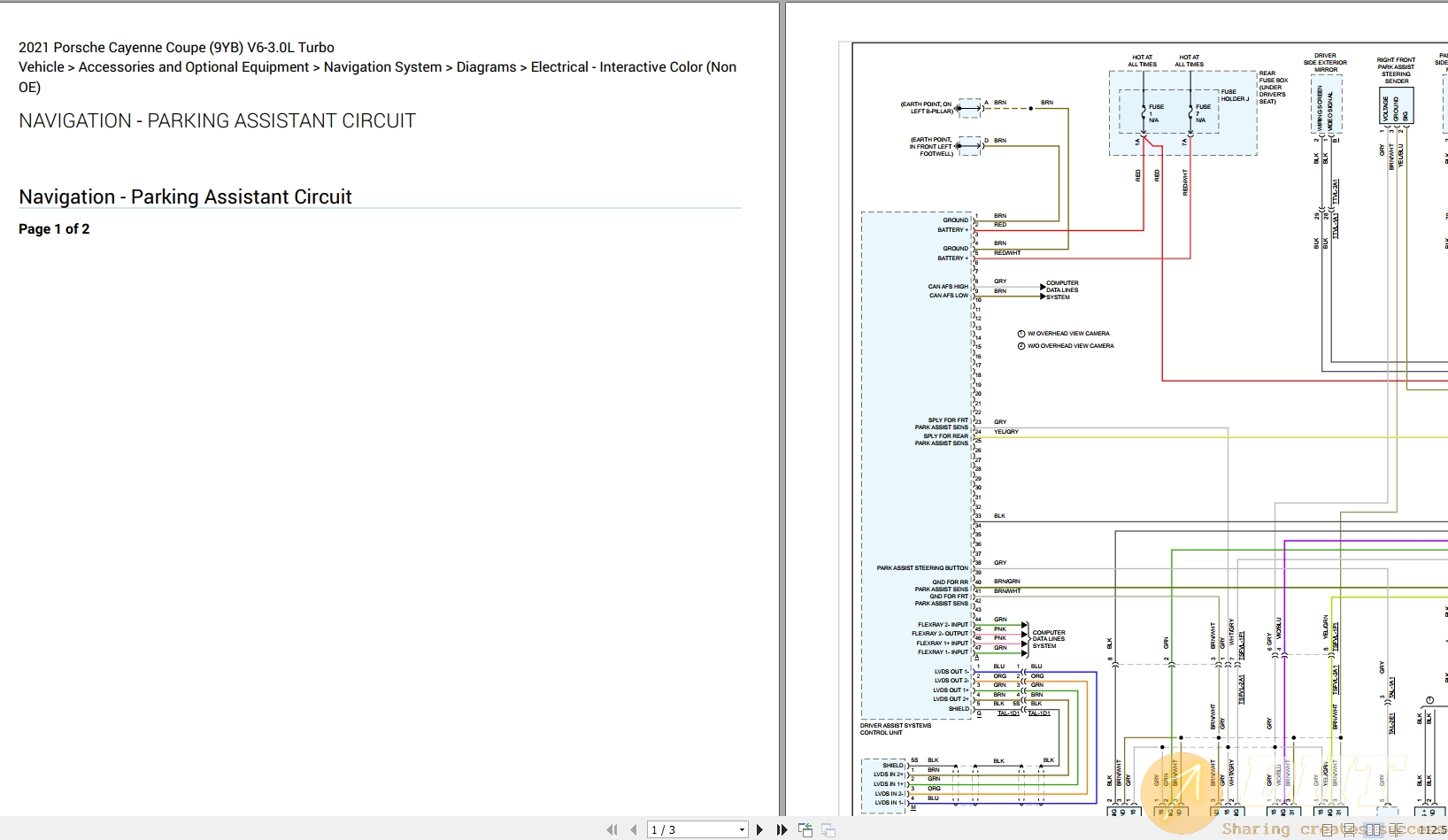
Task: Click the '2021 Porsche Cayenne Coupe' vehicle line
Action: click(x=176, y=47)
